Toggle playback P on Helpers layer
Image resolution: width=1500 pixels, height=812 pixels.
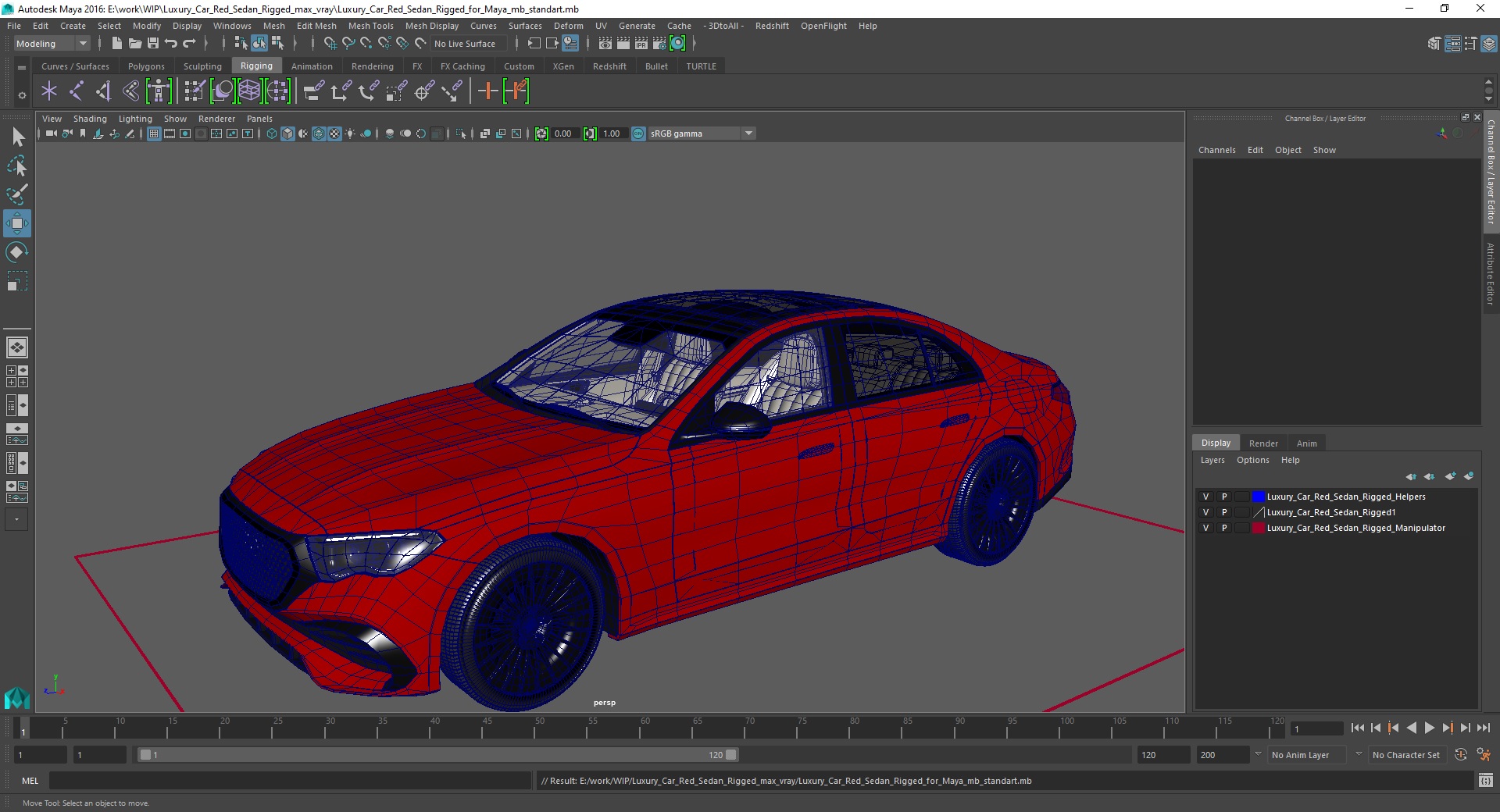coord(1224,497)
